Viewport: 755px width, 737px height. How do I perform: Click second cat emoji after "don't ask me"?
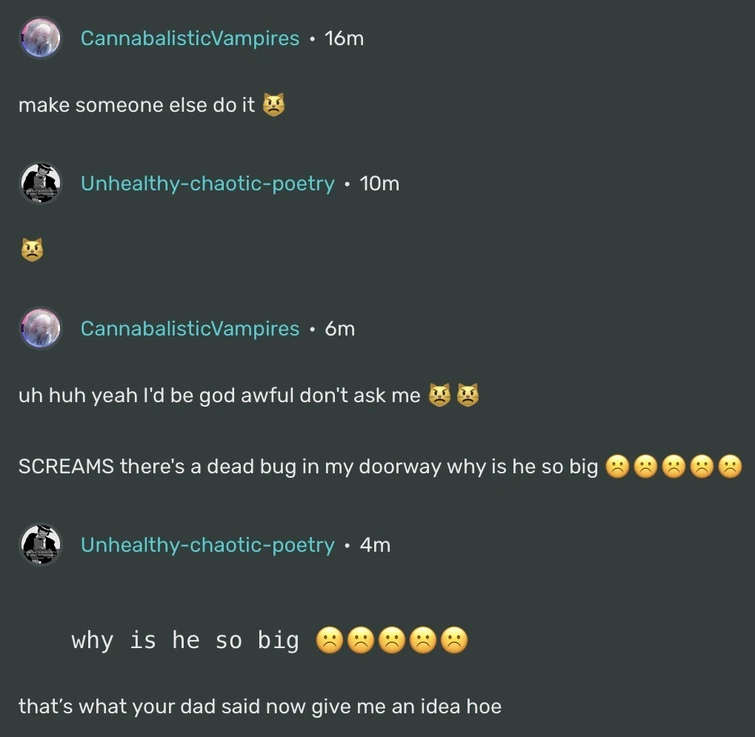468,395
